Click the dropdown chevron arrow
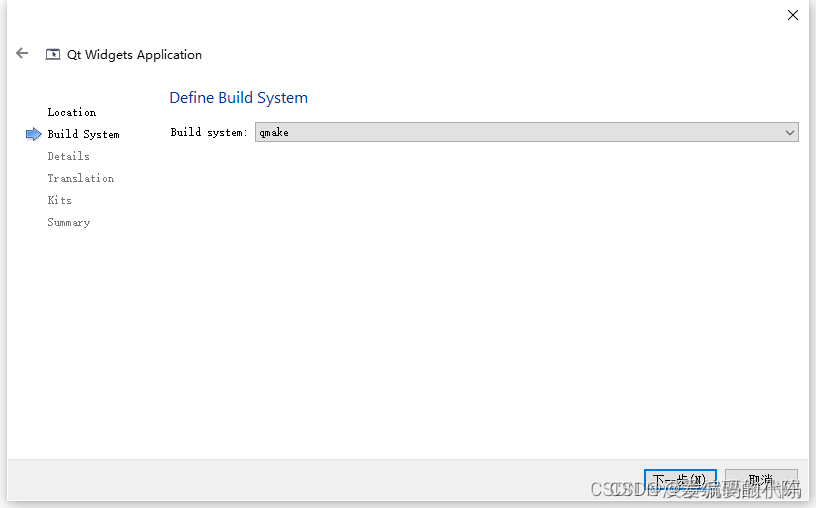 789,133
